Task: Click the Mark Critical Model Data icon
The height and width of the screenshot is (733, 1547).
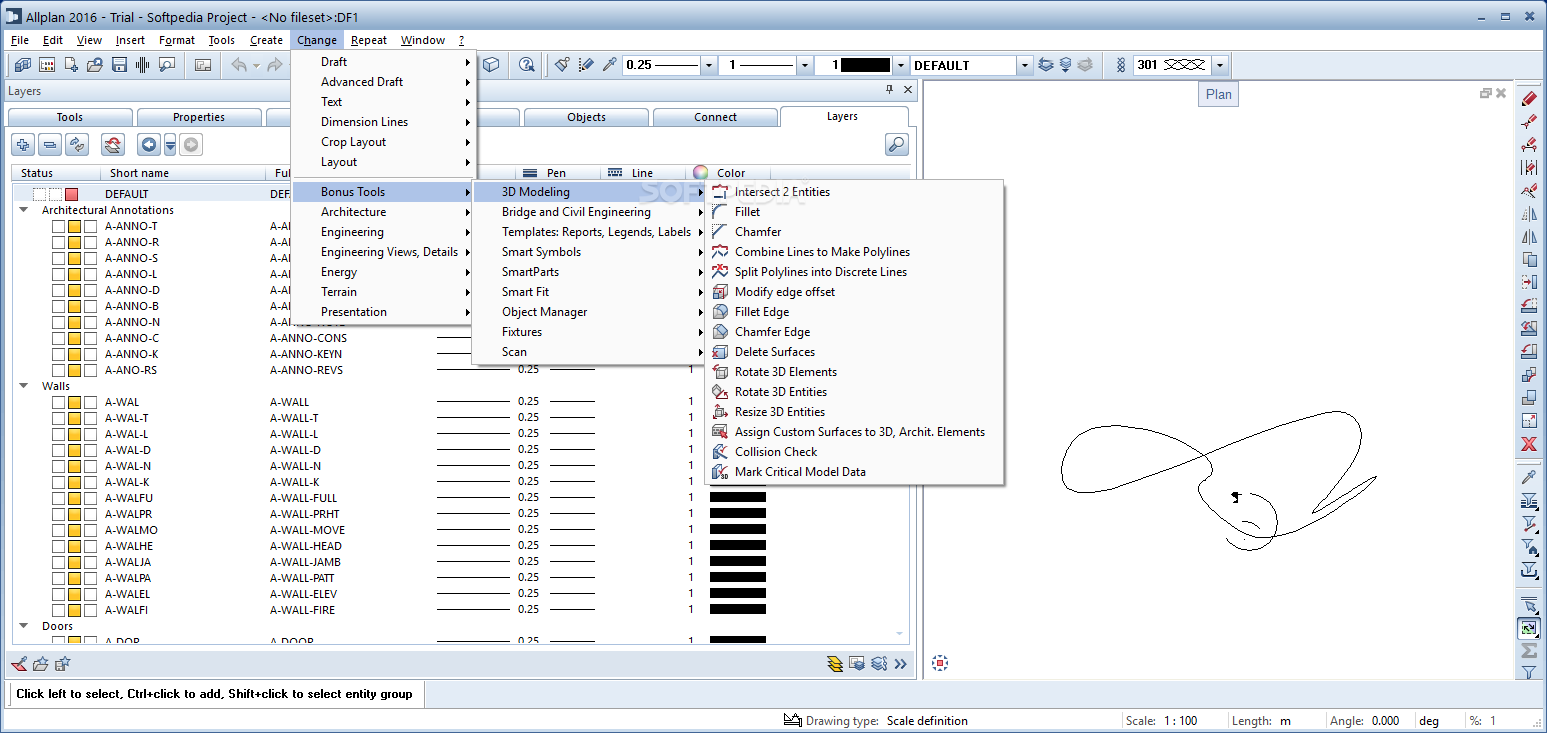Action: coord(719,472)
